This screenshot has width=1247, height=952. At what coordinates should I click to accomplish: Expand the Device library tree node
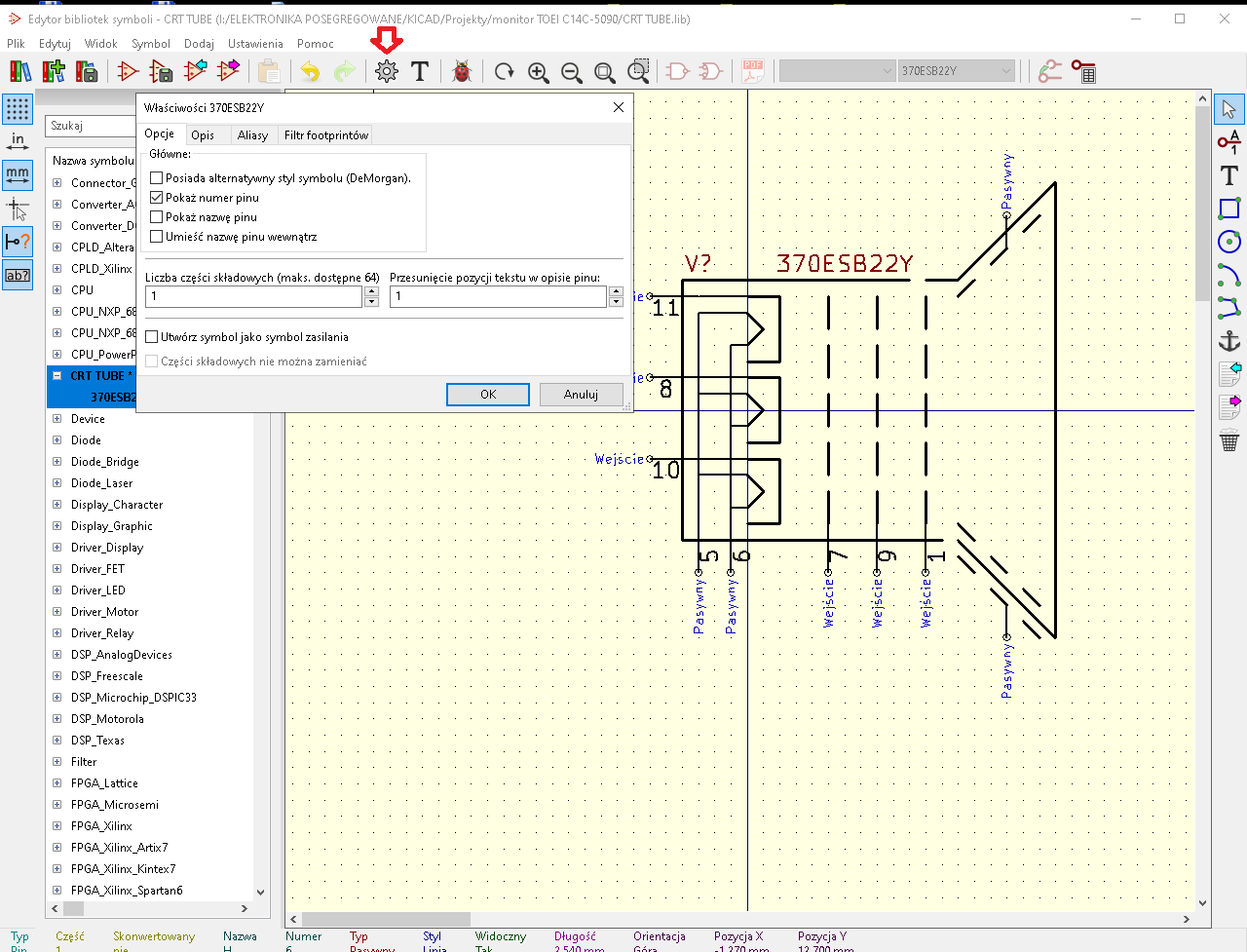tap(57, 419)
